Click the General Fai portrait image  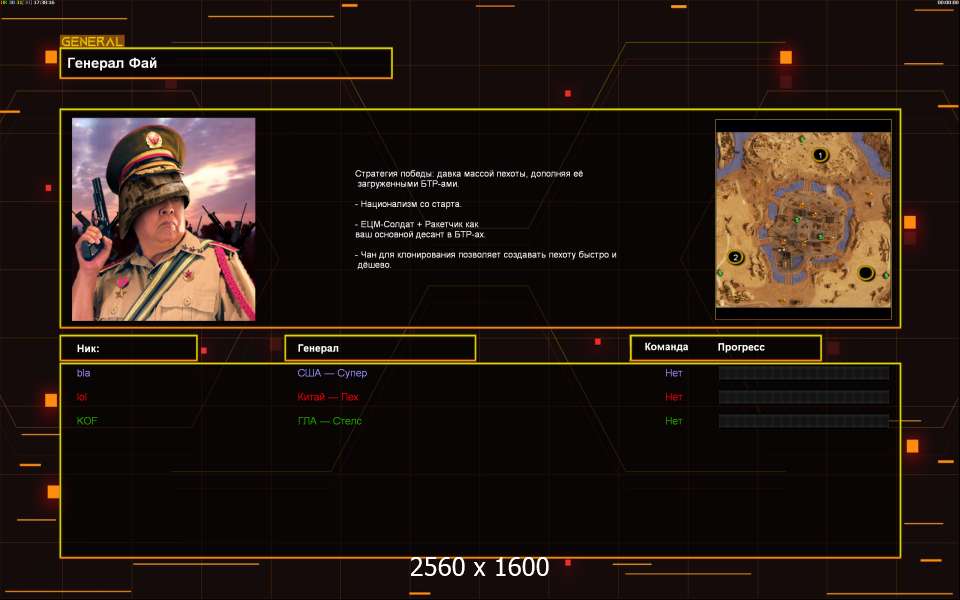tap(163, 219)
